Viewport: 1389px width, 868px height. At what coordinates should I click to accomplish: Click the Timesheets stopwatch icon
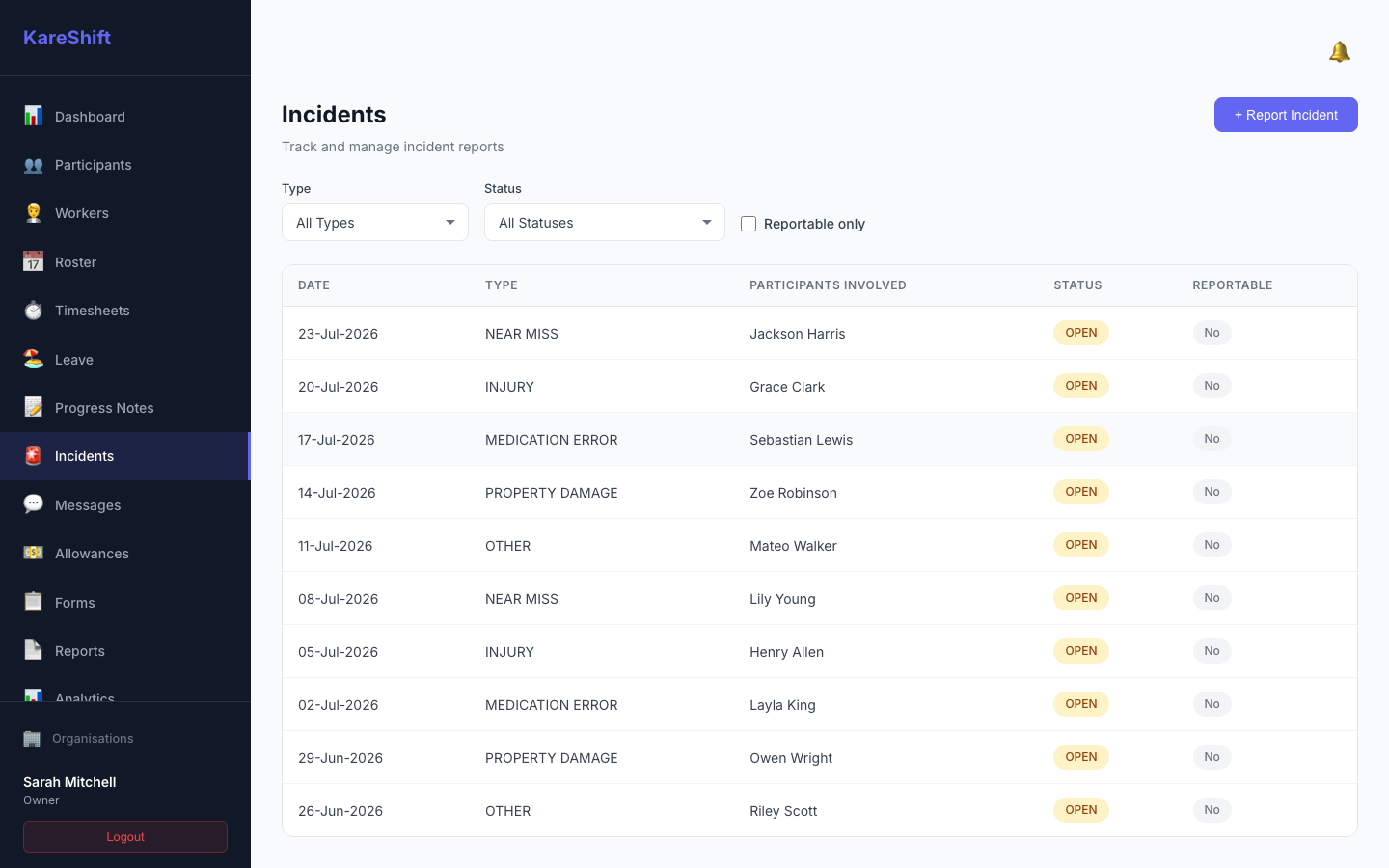click(33, 311)
